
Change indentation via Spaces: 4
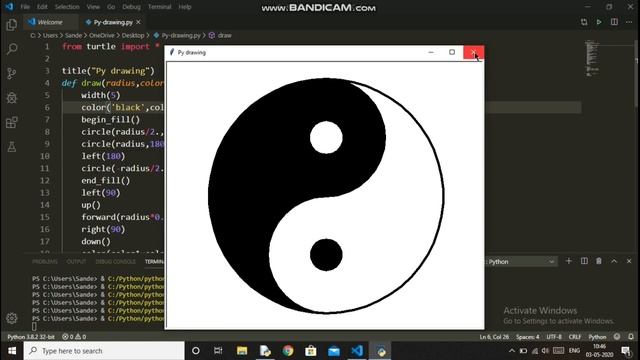click(x=528, y=337)
